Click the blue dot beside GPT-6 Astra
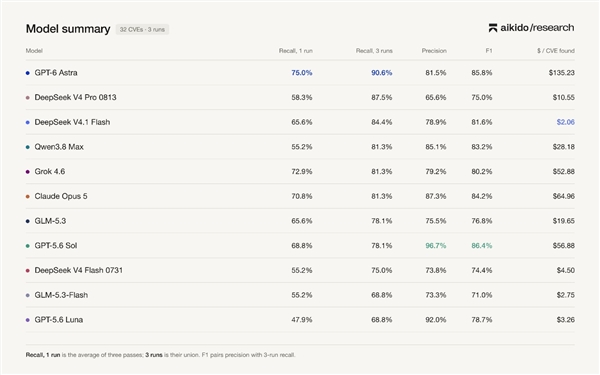 (28, 73)
